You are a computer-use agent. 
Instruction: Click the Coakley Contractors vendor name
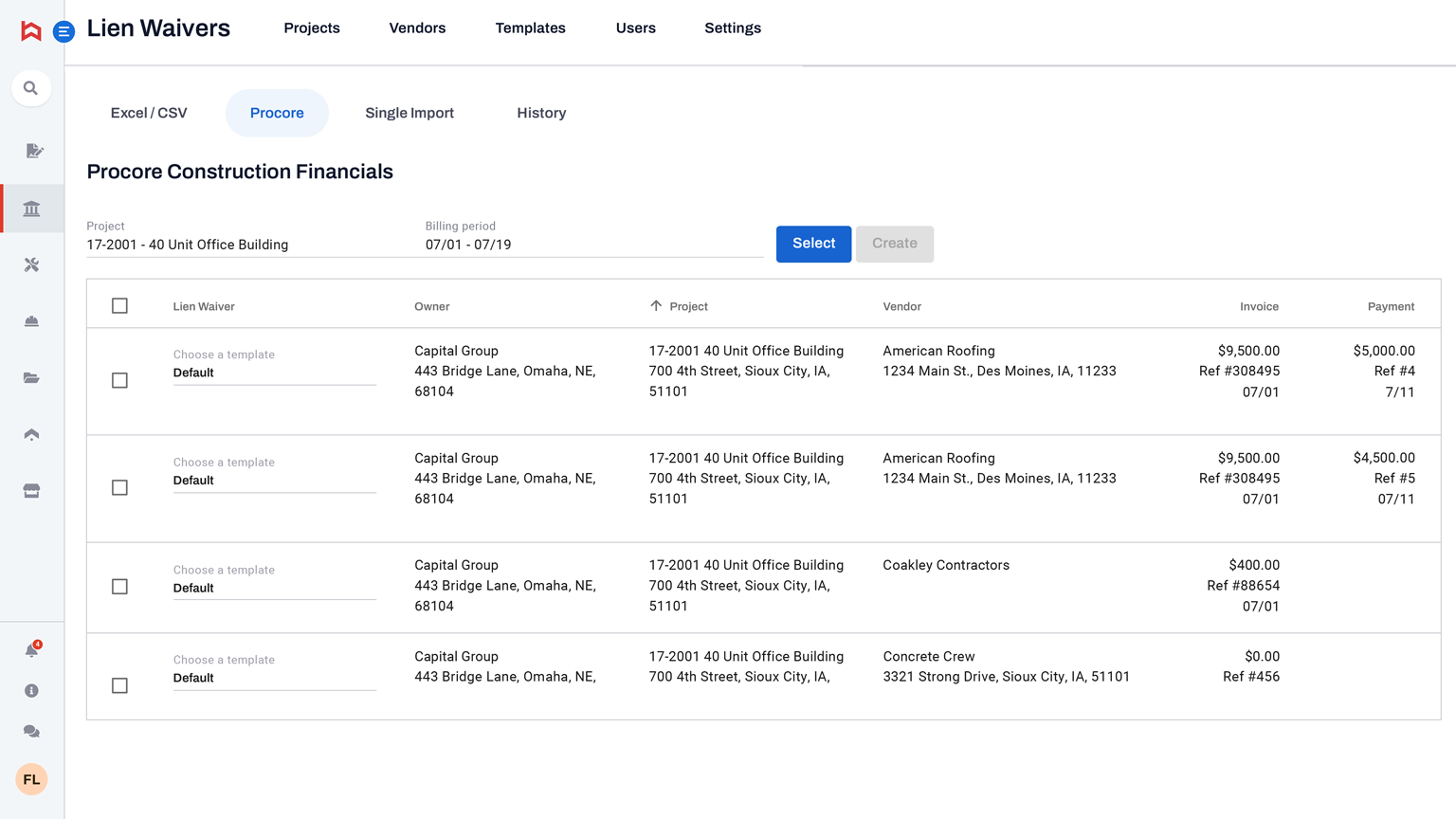coord(946,565)
